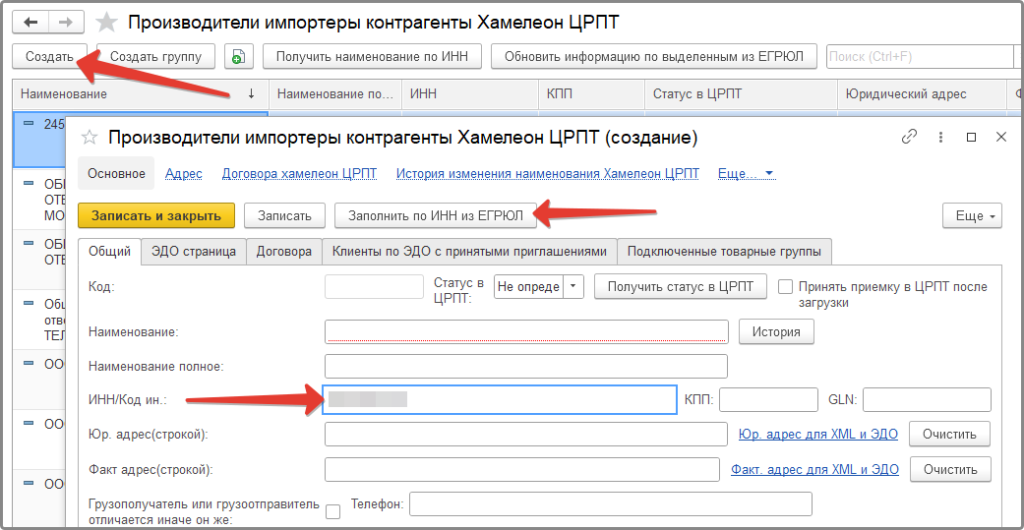
Task: Click Очистить next to Факт адрес
Action: click(x=950, y=469)
